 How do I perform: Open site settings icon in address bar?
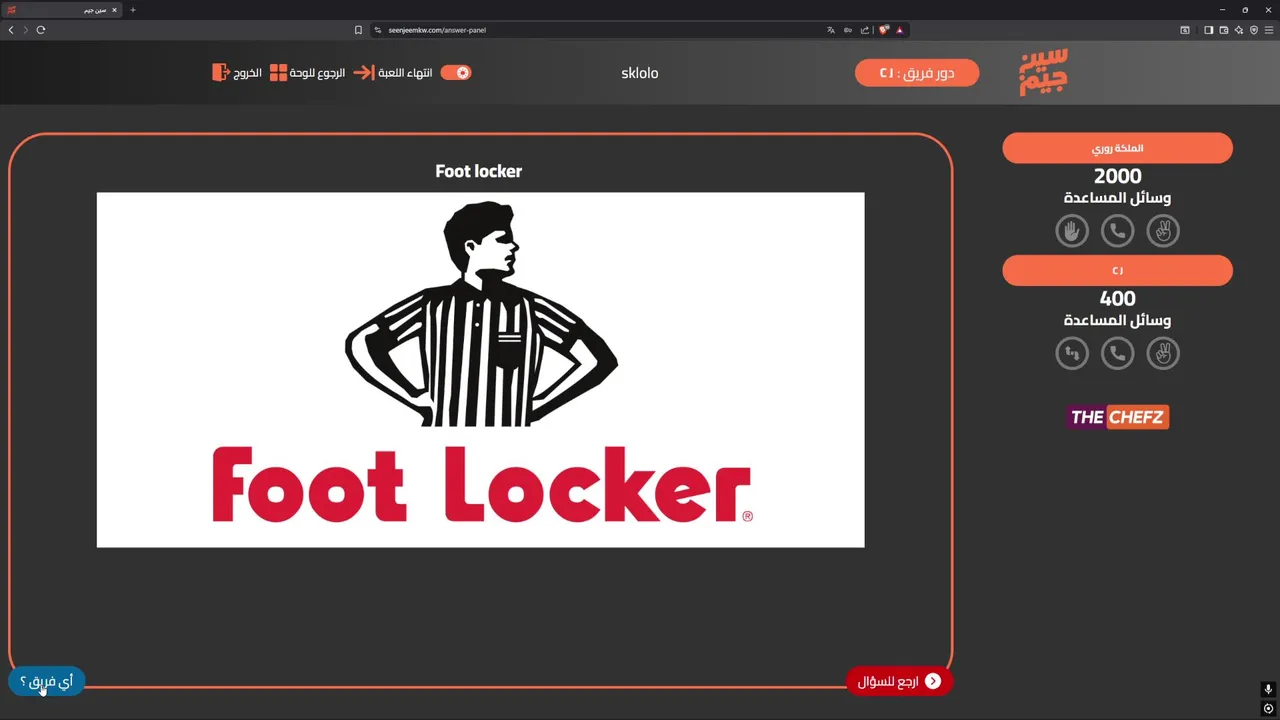tap(378, 30)
